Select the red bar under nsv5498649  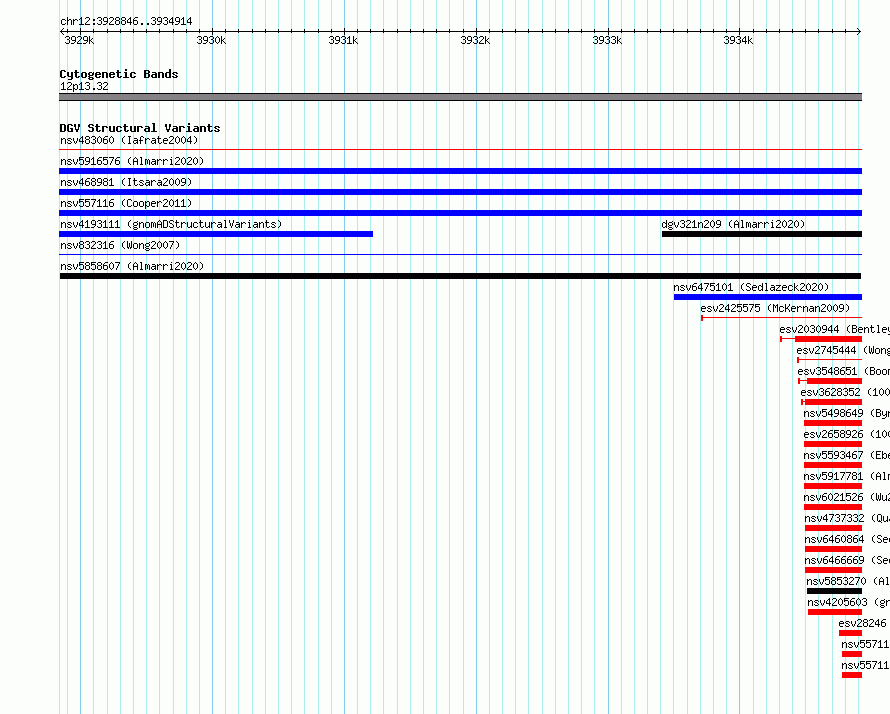click(x=833, y=423)
